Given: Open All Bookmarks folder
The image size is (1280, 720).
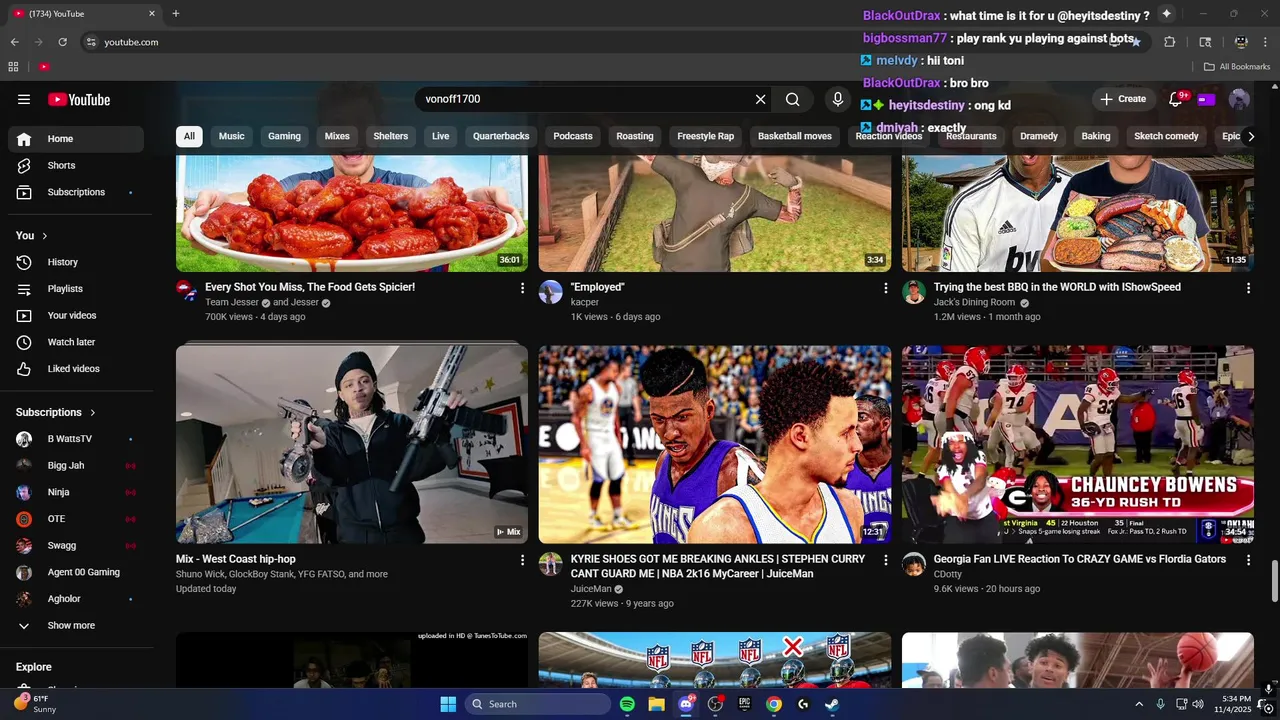Looking at the screenshot, I should pyautogui.click(x=1236, y=67).
